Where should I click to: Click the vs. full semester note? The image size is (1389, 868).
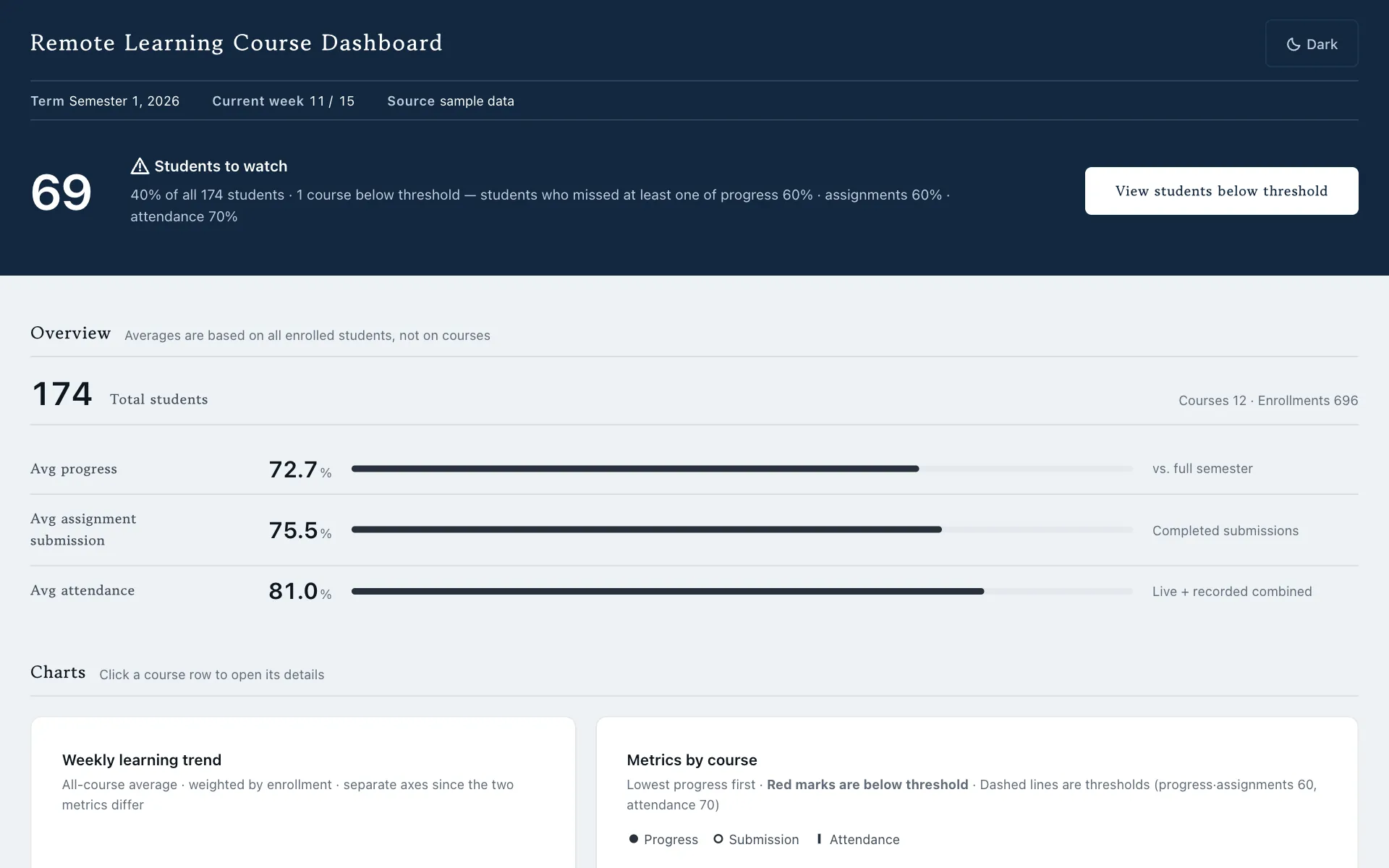[1202, 469]
